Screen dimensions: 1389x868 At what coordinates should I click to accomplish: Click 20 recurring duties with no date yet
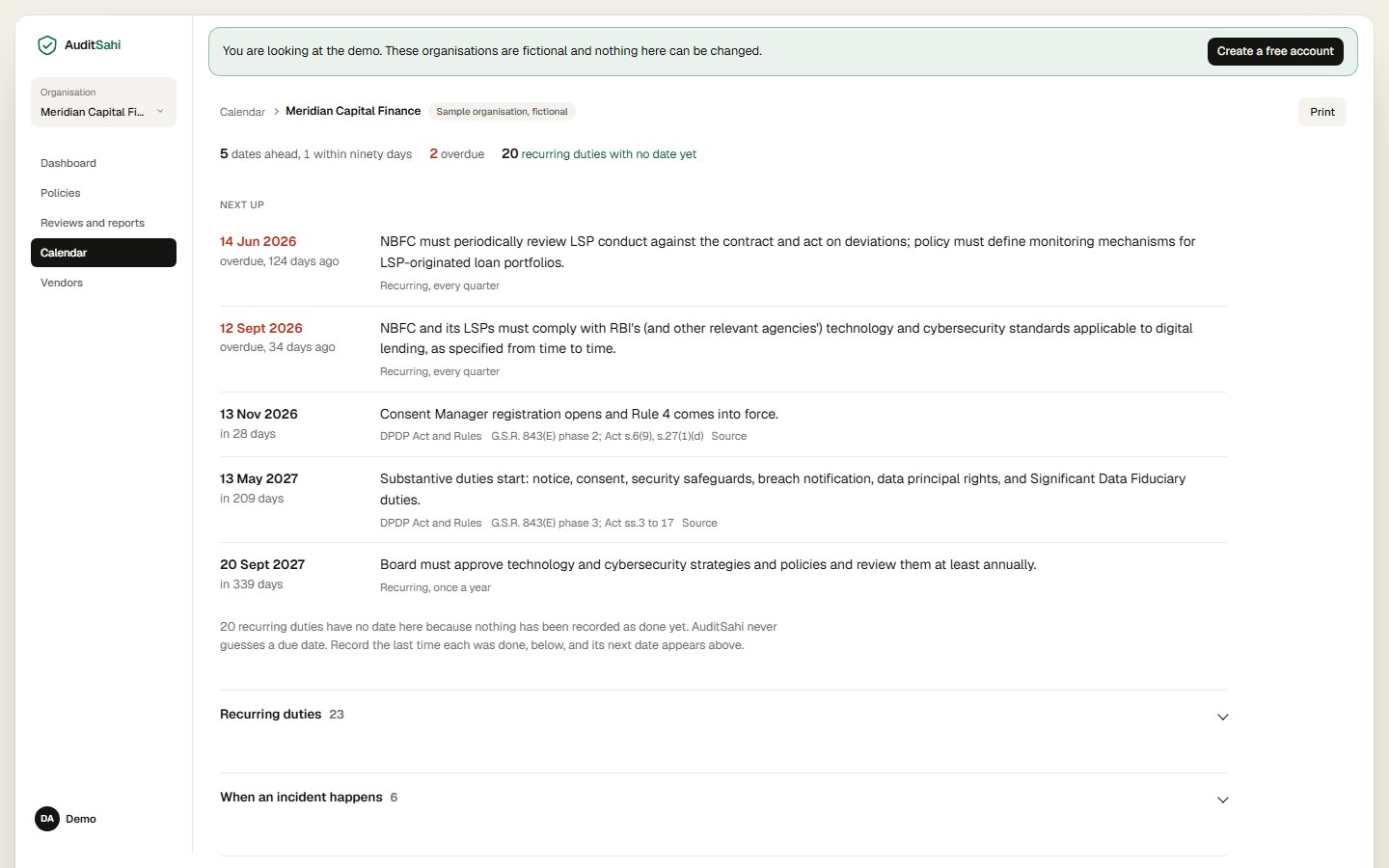[599, 153]
